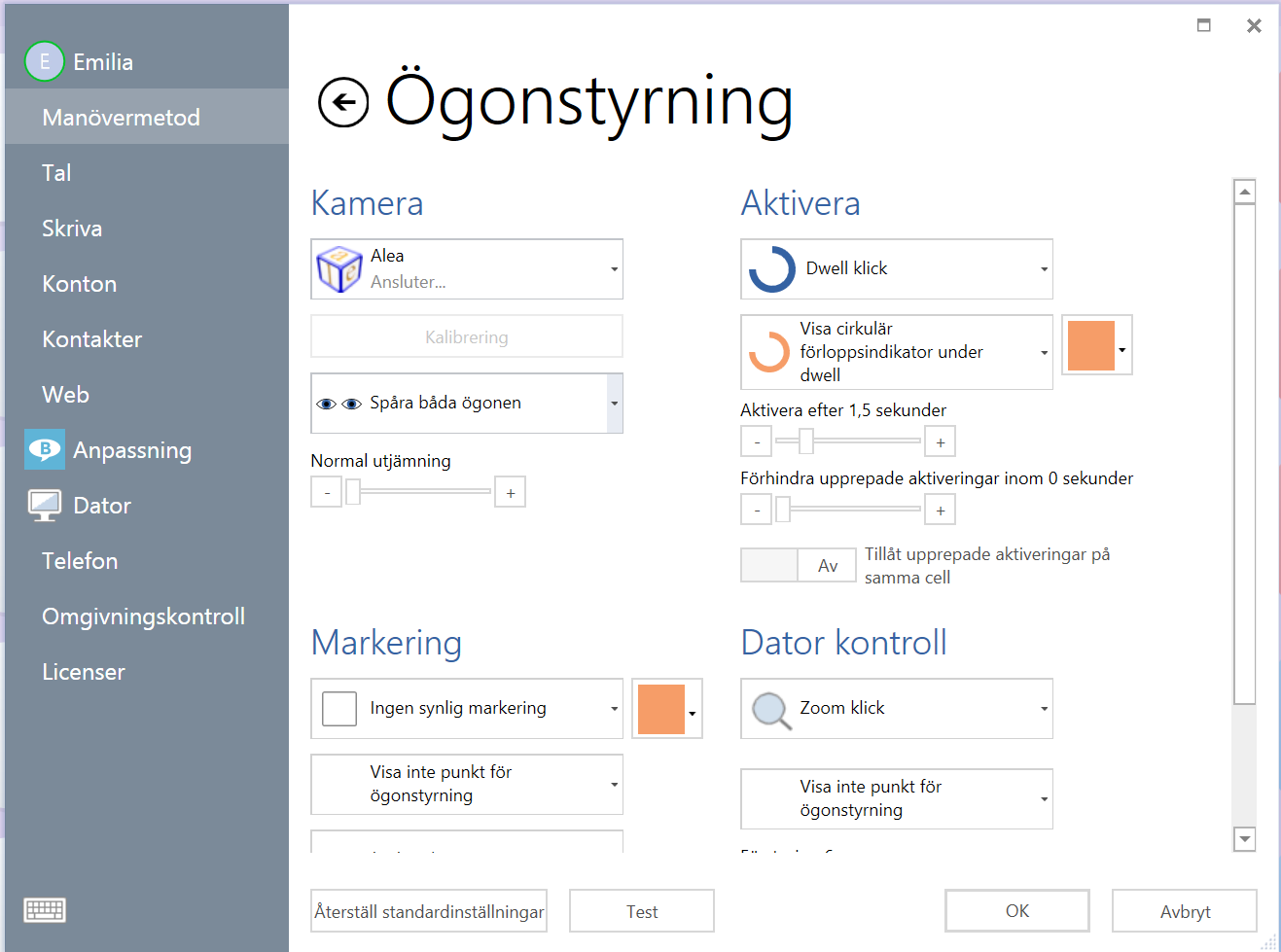Open the Konton sidebar section
Viewport: 1281px width, 952px height.
click(x=147, y=283)
